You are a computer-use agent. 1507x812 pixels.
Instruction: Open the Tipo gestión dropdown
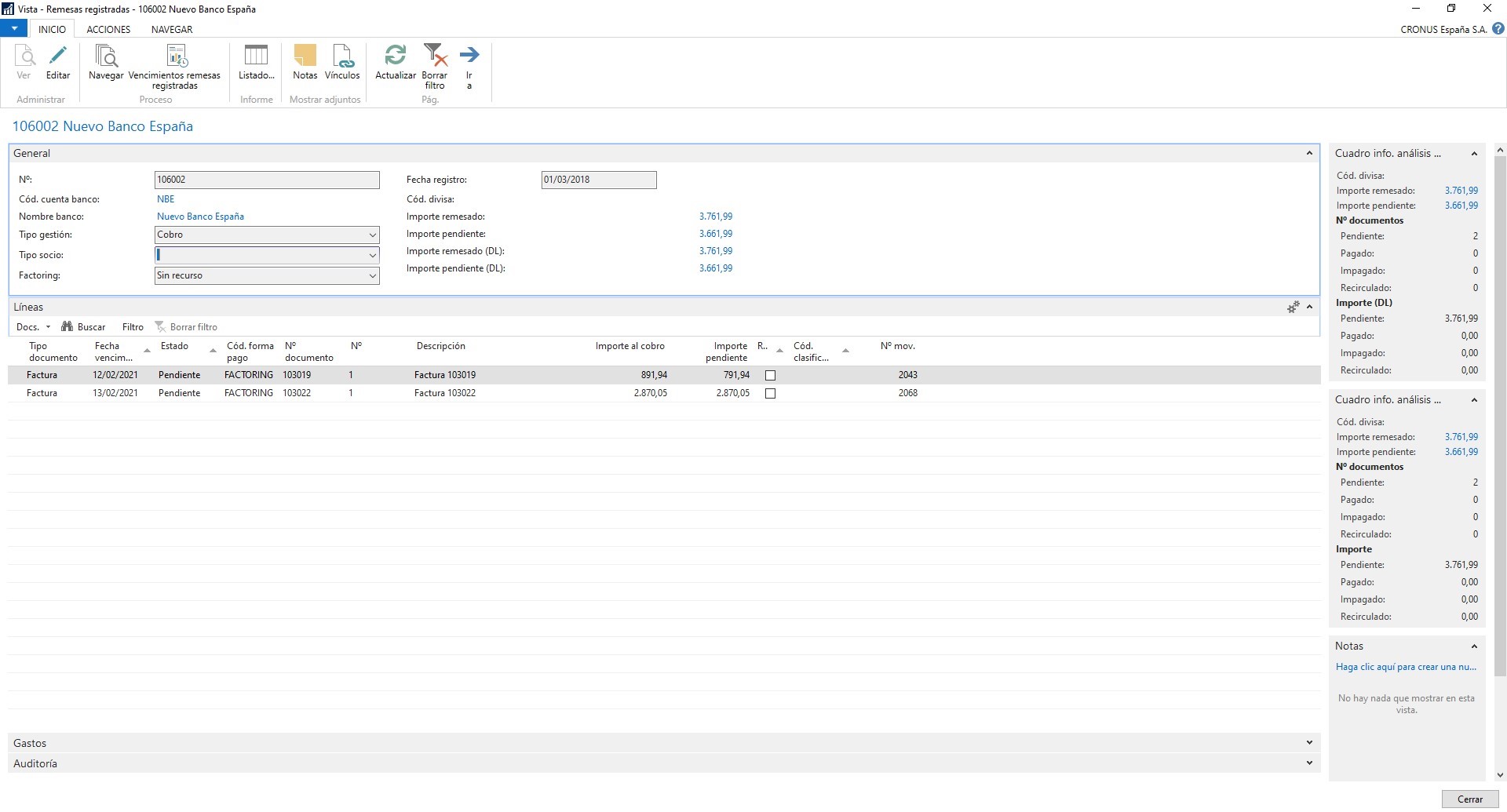[372, 235]
